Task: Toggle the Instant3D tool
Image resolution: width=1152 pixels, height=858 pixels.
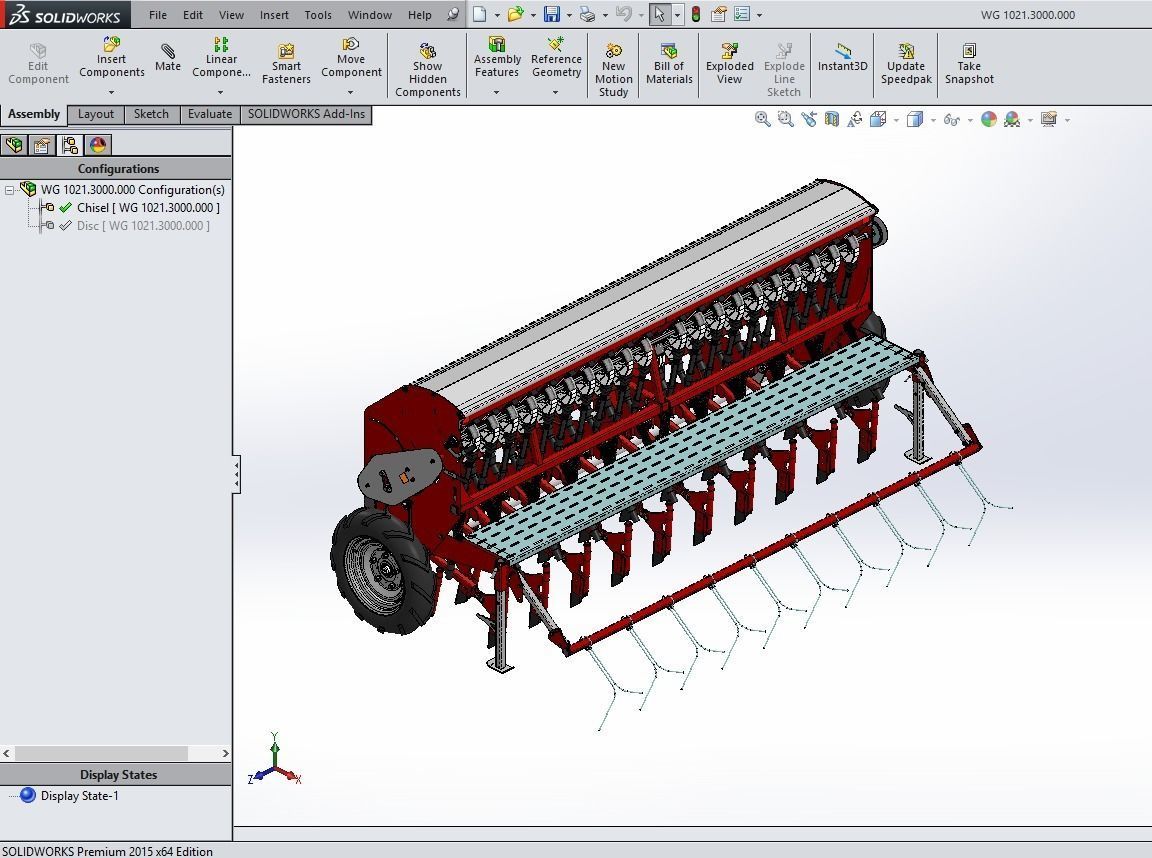Action: click(843, 57)
